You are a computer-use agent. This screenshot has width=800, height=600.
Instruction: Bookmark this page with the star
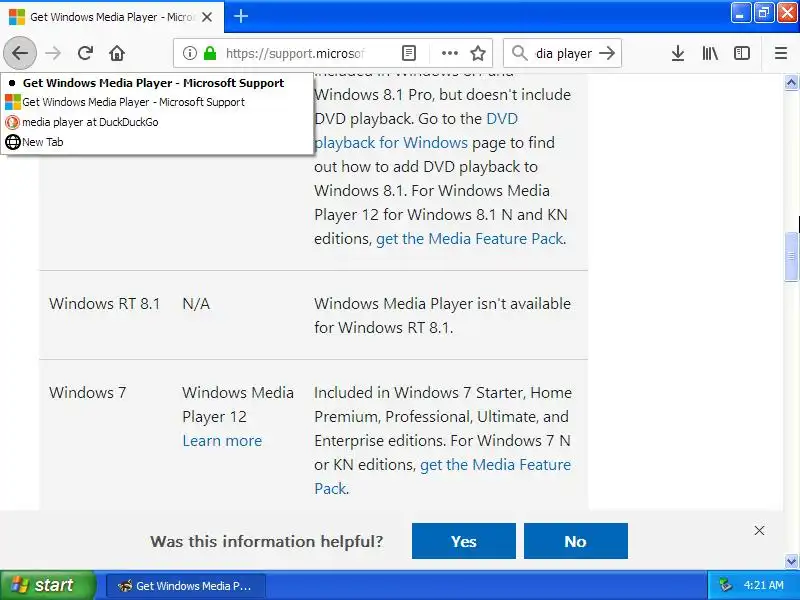pyautogui.click(x=478, y=53)
